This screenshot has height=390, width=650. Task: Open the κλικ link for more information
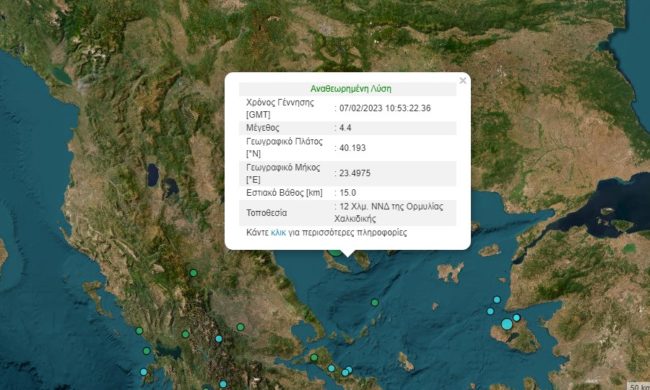click(278, 233)
